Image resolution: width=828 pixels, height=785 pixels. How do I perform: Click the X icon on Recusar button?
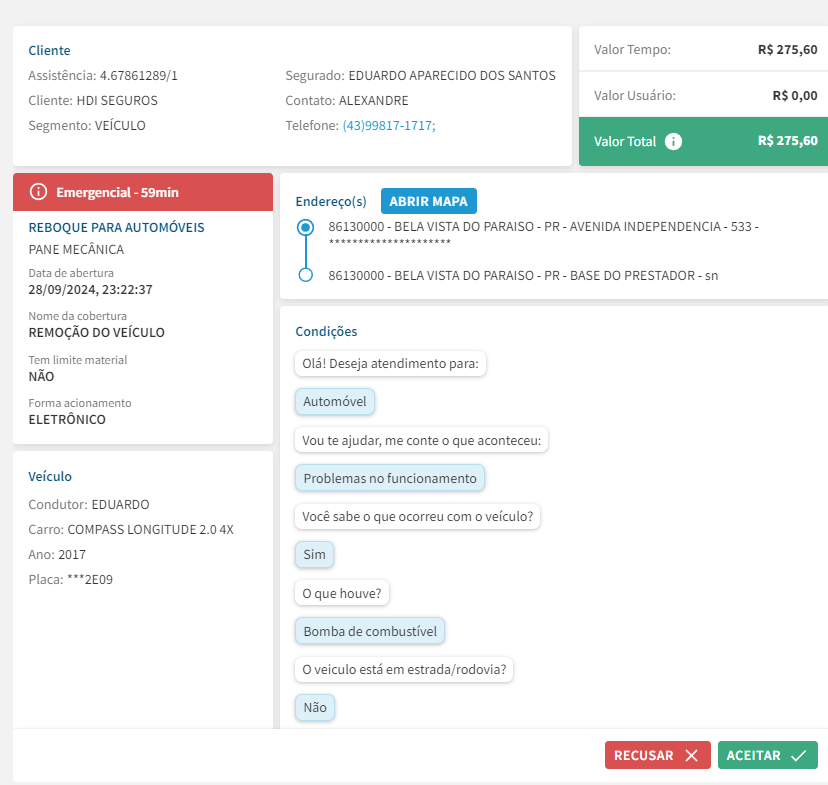coord(691,756)
